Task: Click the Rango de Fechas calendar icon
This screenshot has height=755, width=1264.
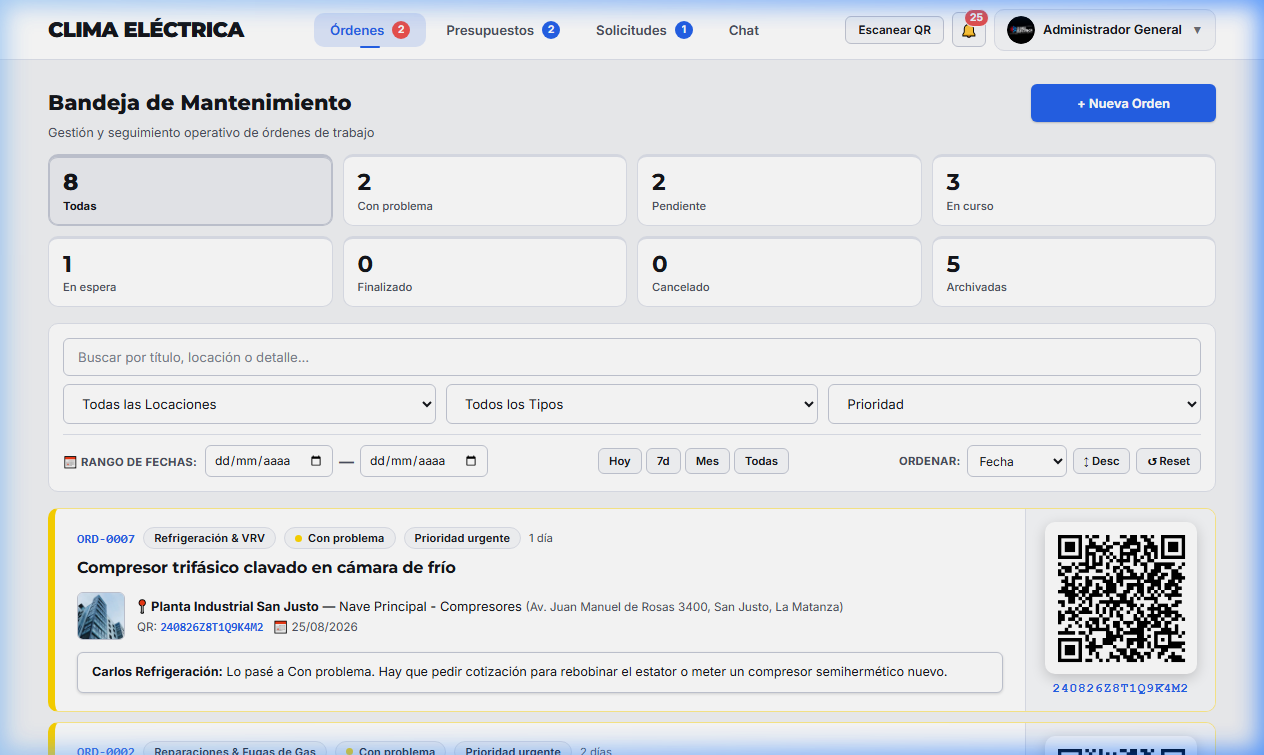Action: click(x=70, y=462)
